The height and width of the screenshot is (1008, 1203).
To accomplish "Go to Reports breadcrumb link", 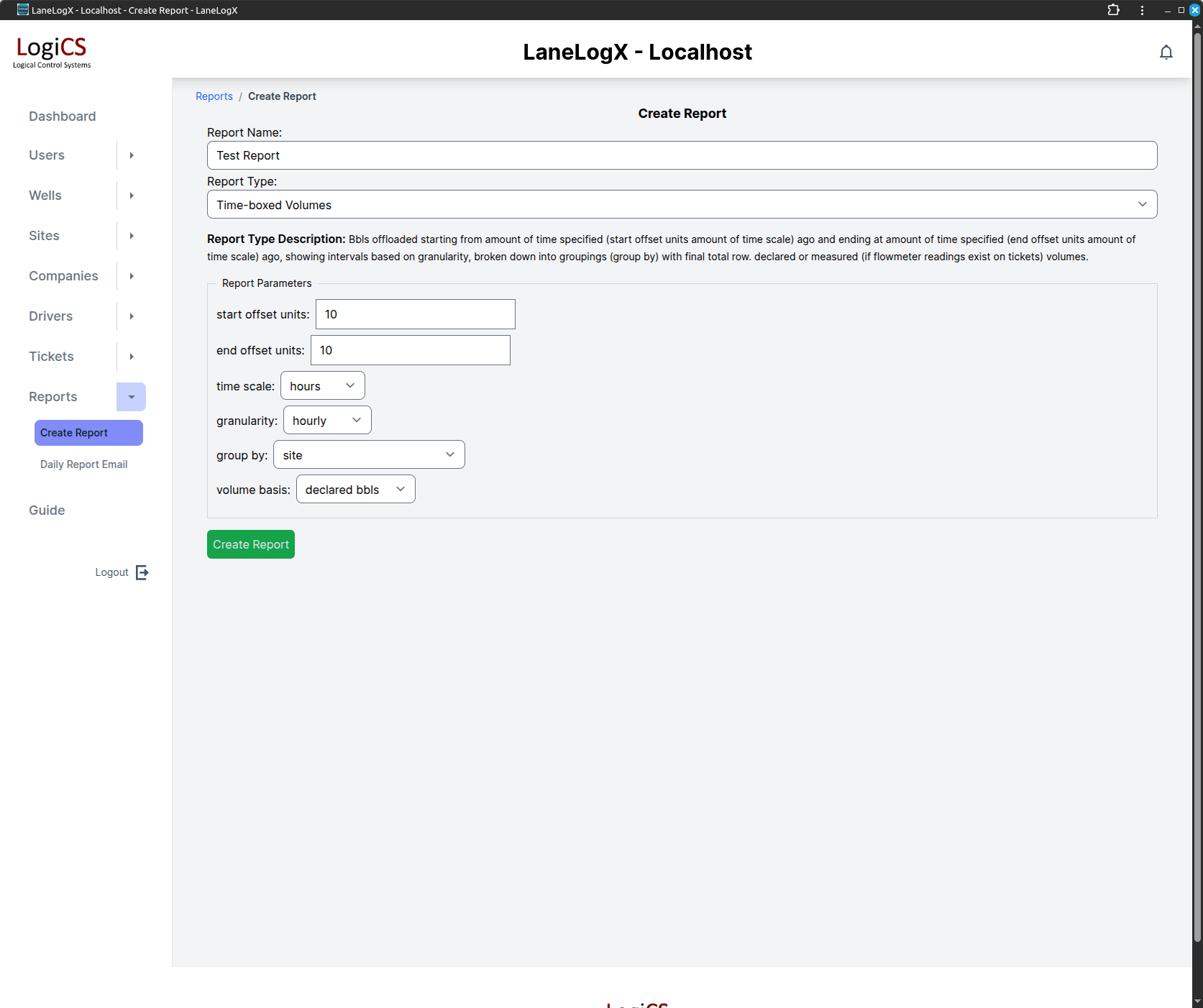I will 214,96.
